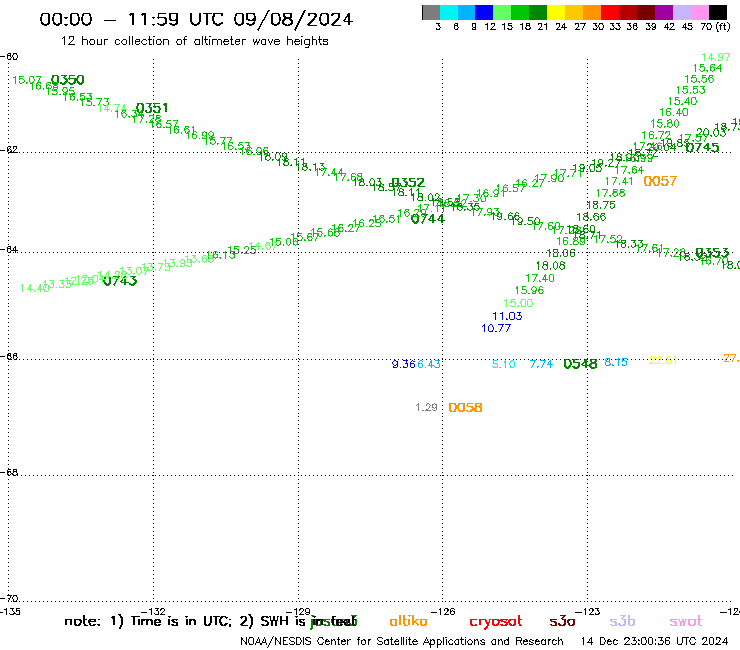Select the 0351 time marker
The width and height of the screenshot is (740, 650).
click(x=152, y=108)
